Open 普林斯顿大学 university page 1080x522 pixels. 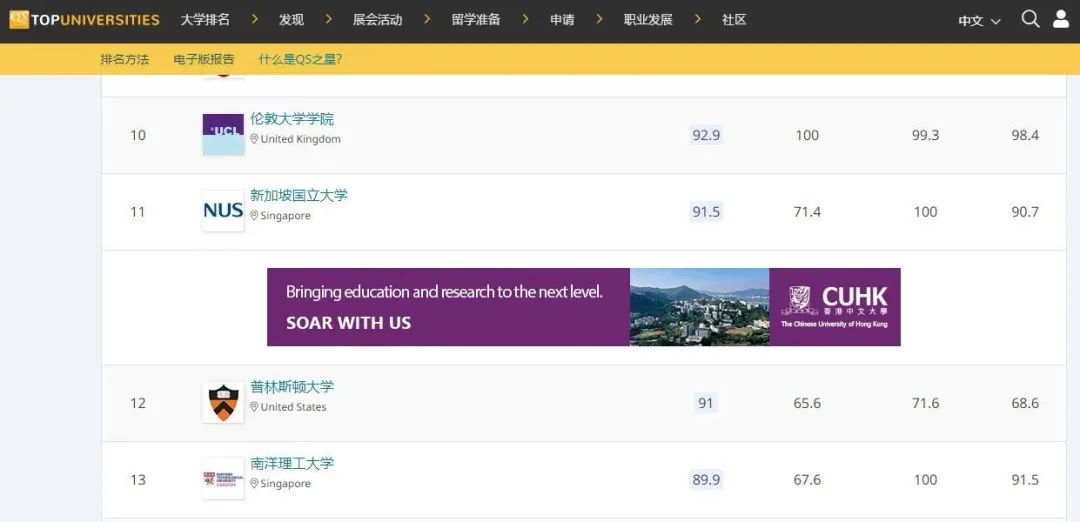click(292, 387)
